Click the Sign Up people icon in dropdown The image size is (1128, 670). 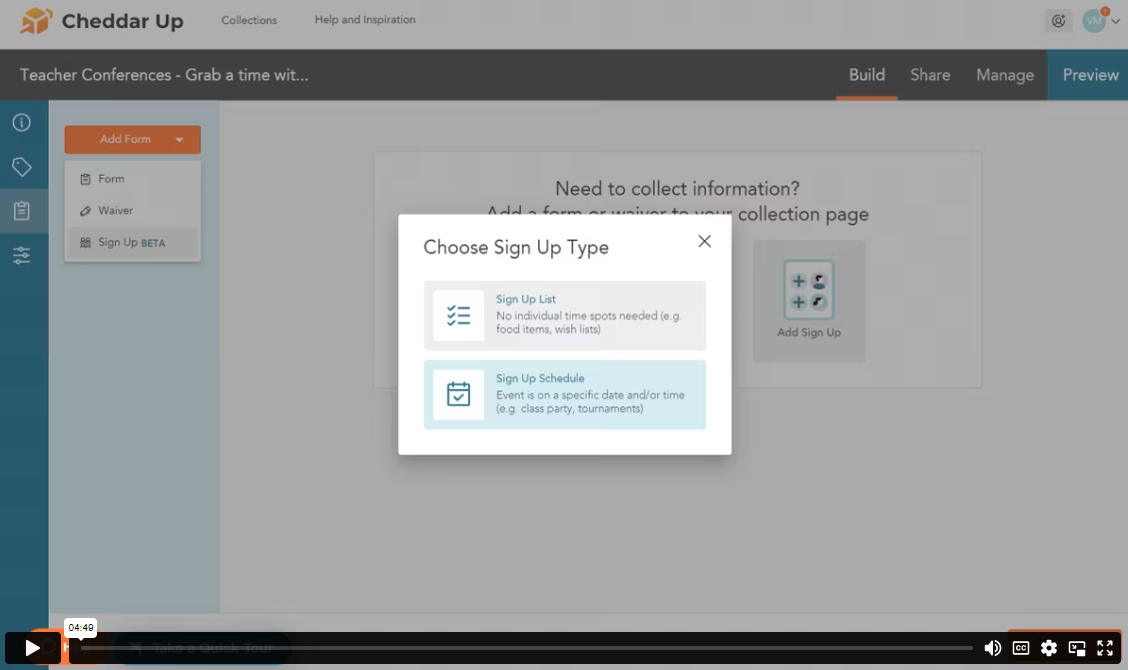[86, 243]
